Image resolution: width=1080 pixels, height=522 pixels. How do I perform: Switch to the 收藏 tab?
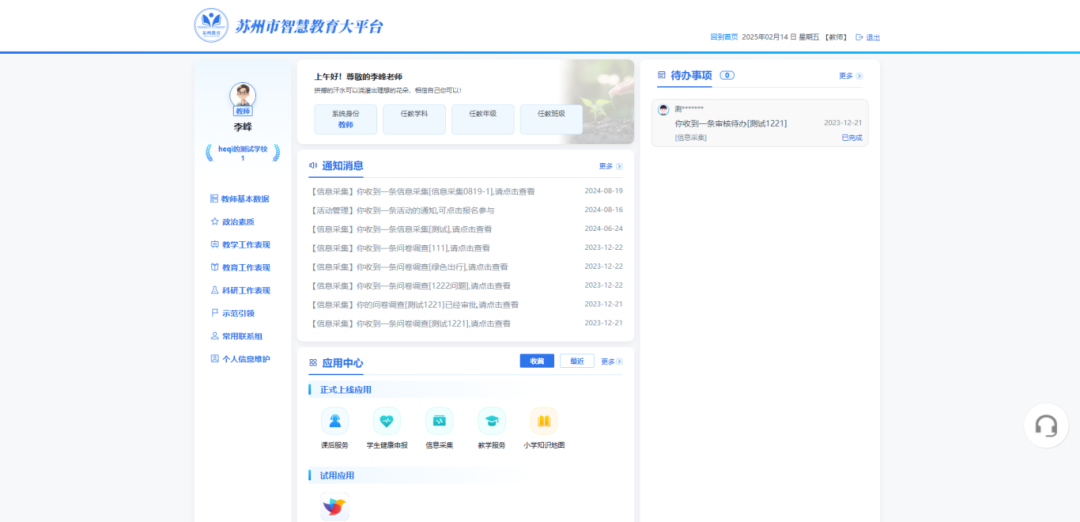click(537, 361)
